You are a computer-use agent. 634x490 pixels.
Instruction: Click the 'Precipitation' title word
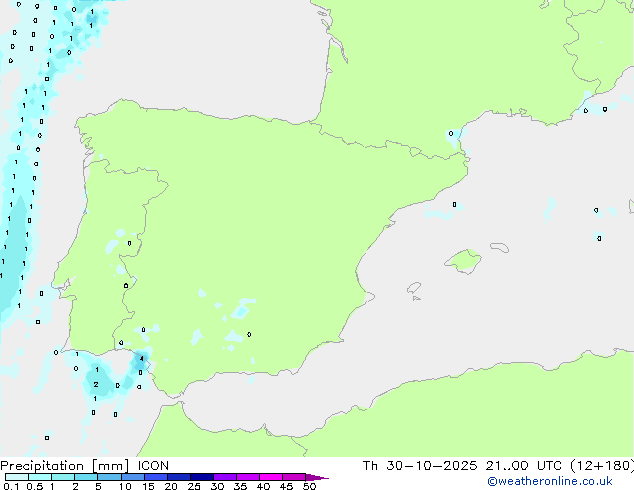(x=42, y=466)
